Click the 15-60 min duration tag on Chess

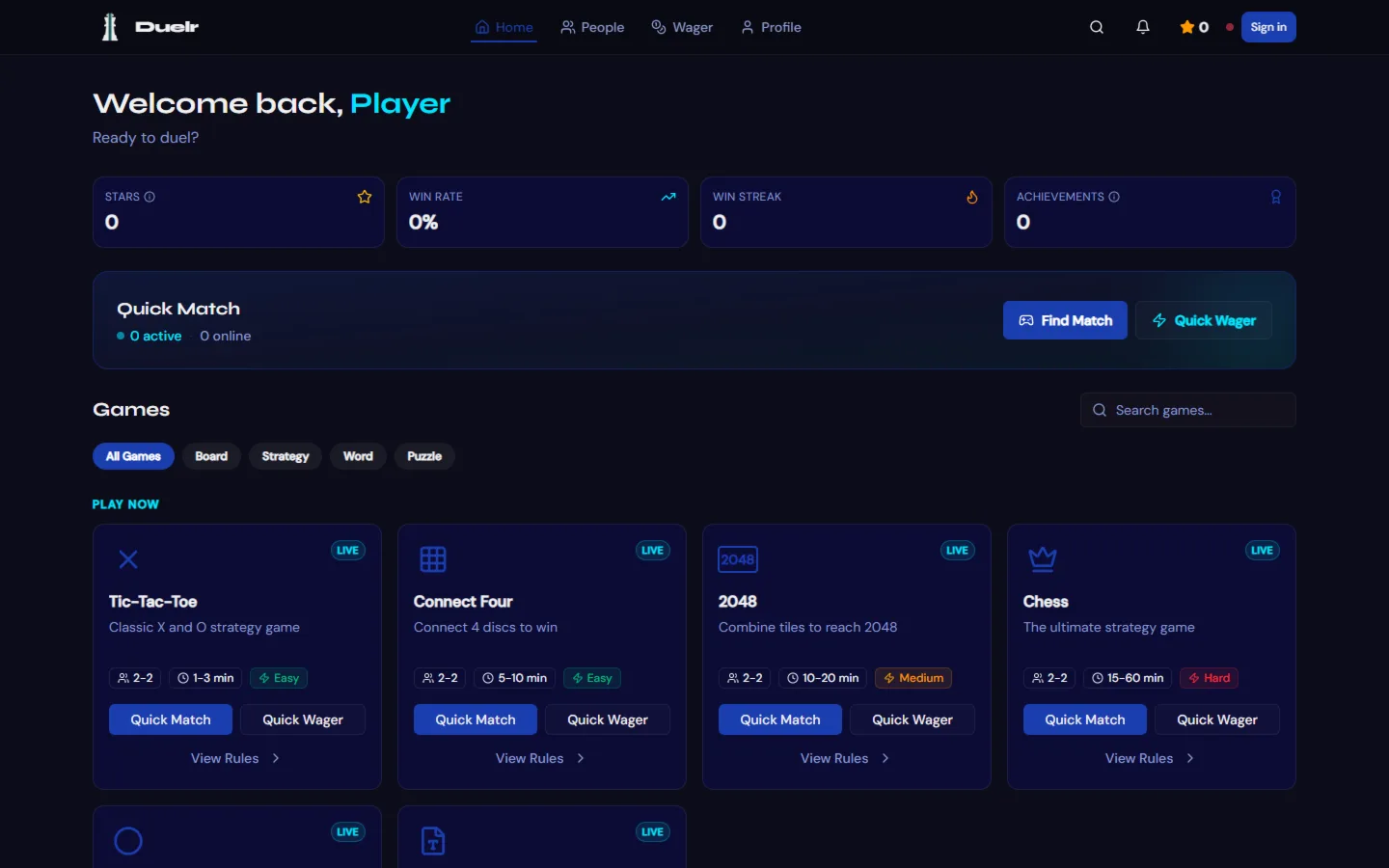coord(1128,678)
